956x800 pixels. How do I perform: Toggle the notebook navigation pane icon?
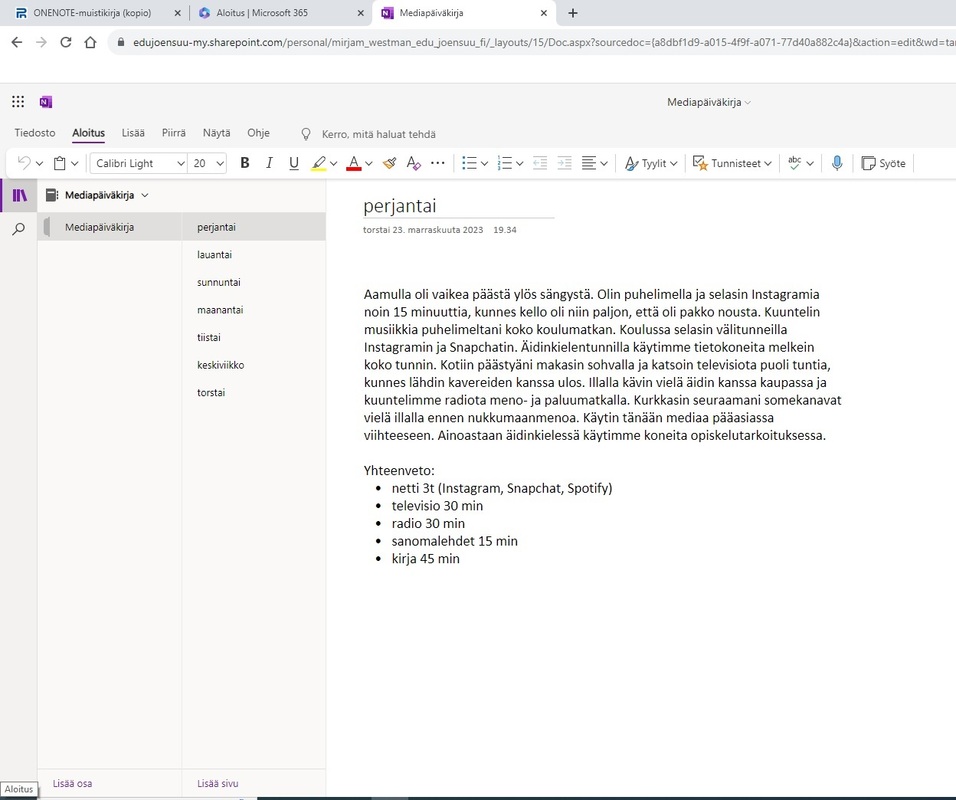pyautogui.click(x=18, y=195)
